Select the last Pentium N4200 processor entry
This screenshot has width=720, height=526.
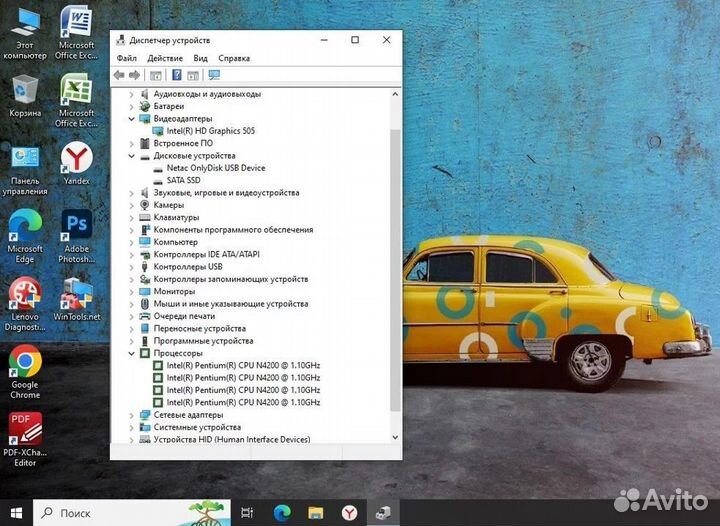[243, 403]
